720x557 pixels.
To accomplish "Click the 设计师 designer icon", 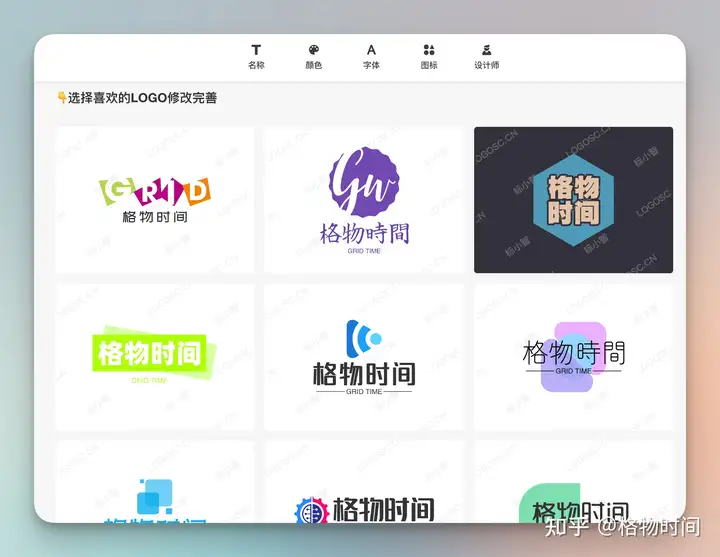I will click(487, 50).
